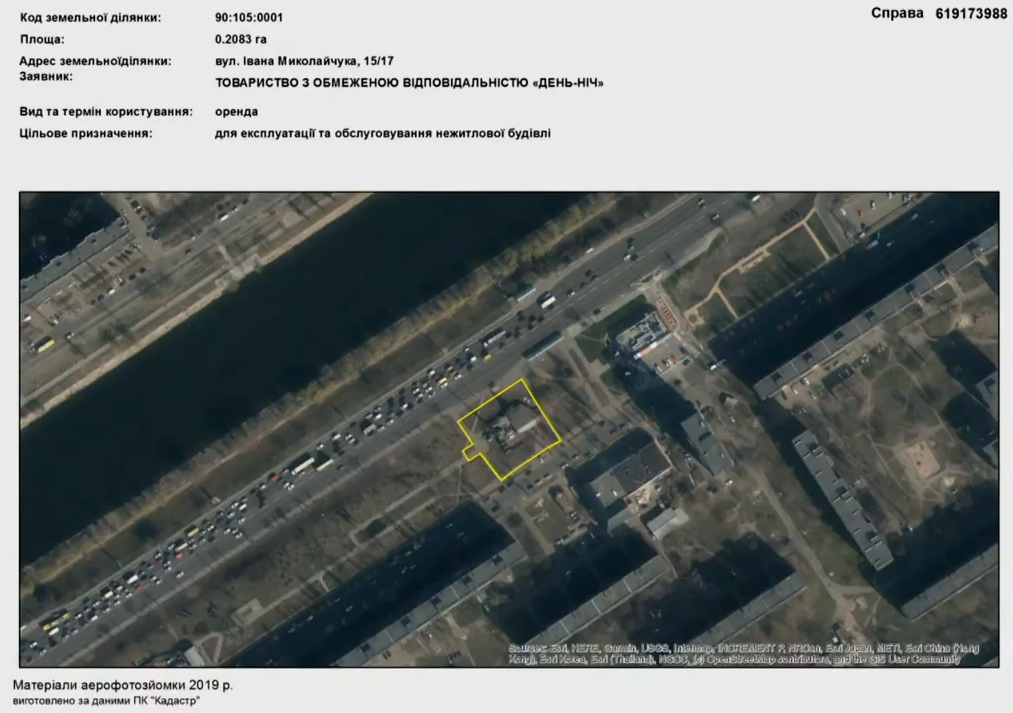1013x713 pixels.
Task: Select the area value 0.2083 га
Action: pyautogui.click(x=241, y=39)
